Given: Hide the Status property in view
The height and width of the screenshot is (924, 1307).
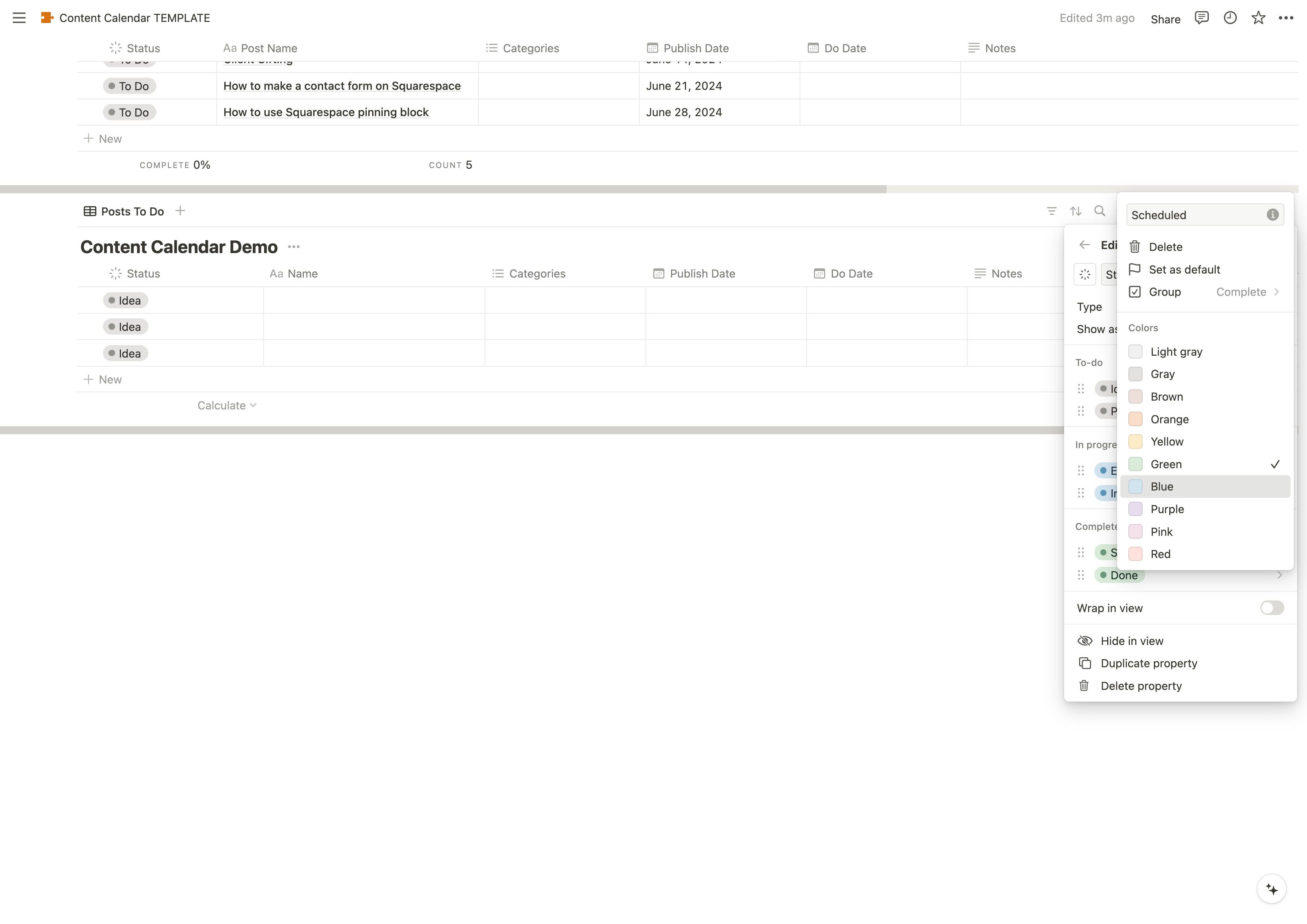Looking at the screenshot, I should click(x=1131, y=641).
